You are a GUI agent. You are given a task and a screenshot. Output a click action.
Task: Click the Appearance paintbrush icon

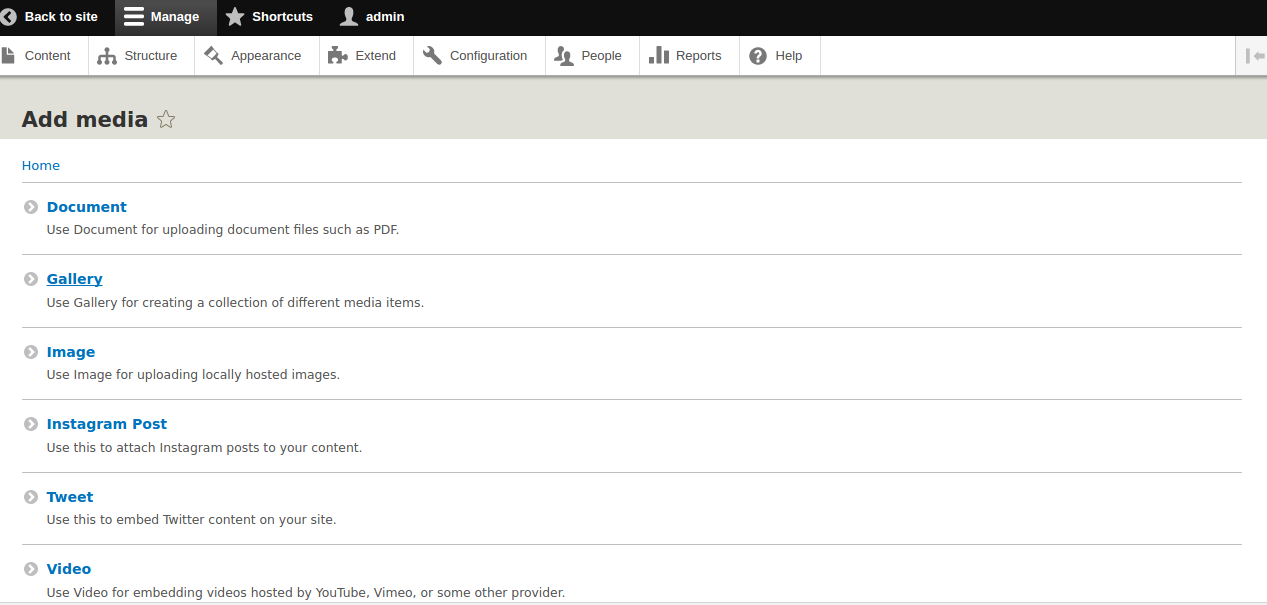[214, 56]
